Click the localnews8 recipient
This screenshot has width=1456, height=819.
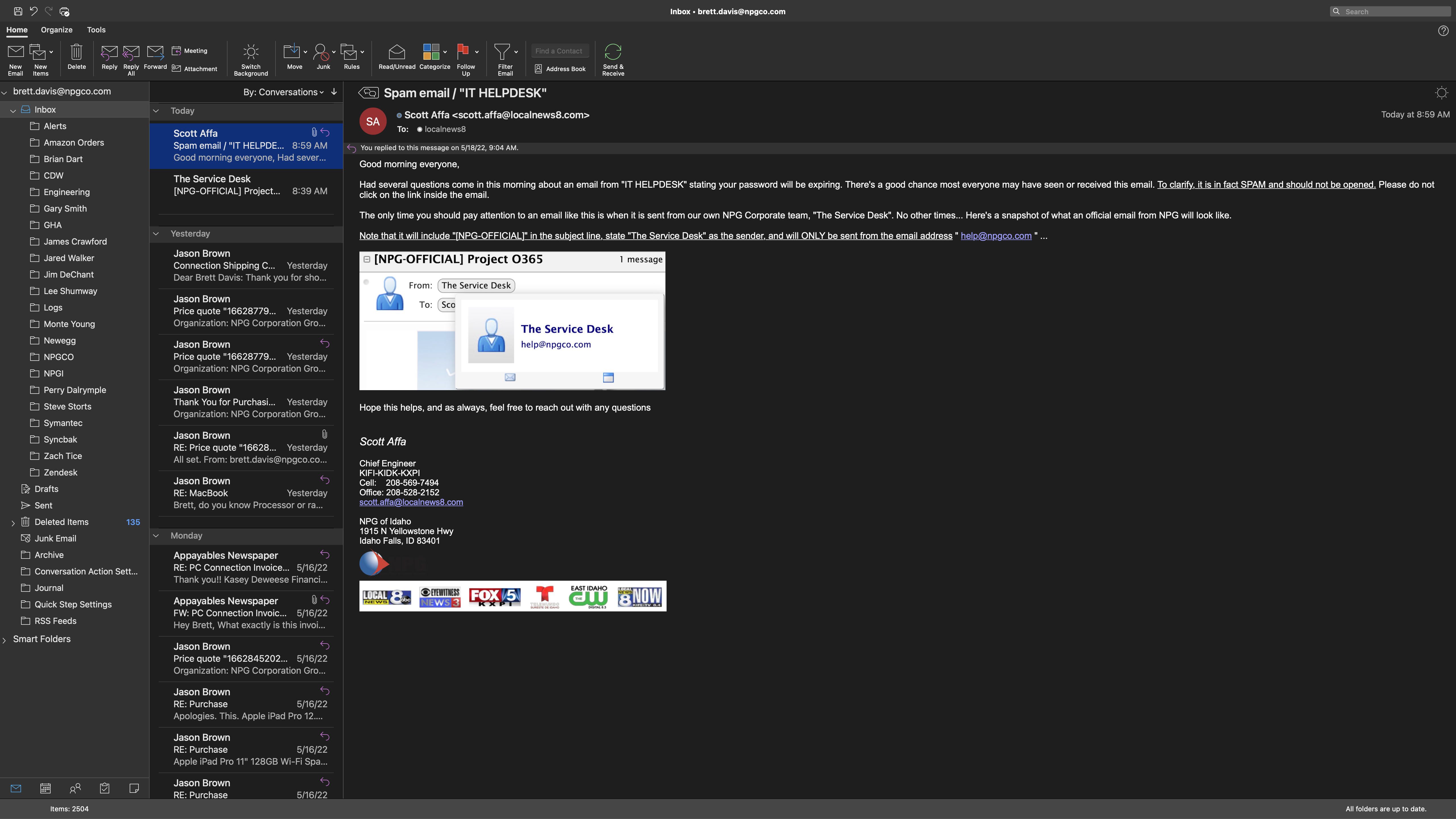(445, 129)
